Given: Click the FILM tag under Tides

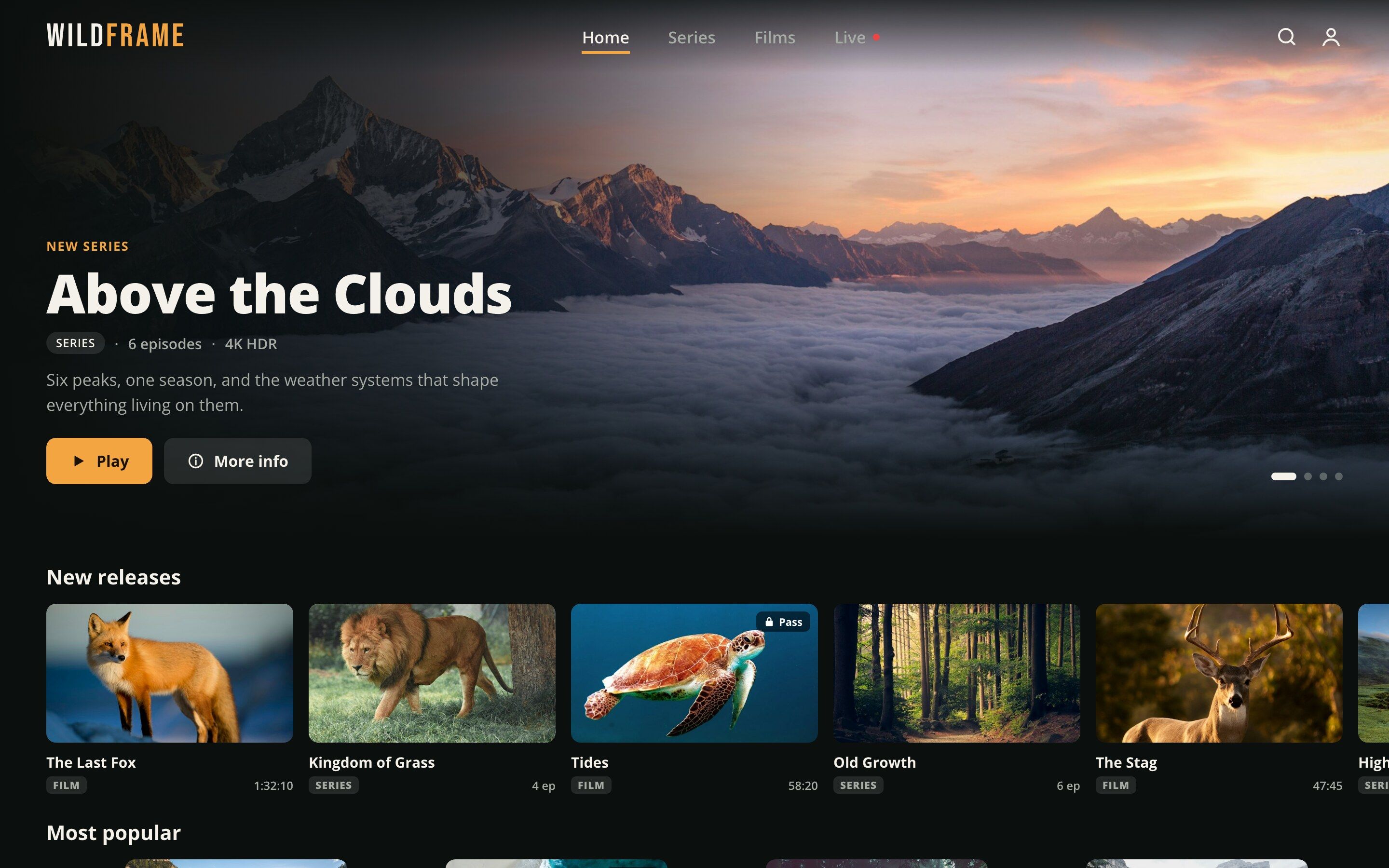Looking at the screenshot, I should pyautogui.click(x=591, y=786).
